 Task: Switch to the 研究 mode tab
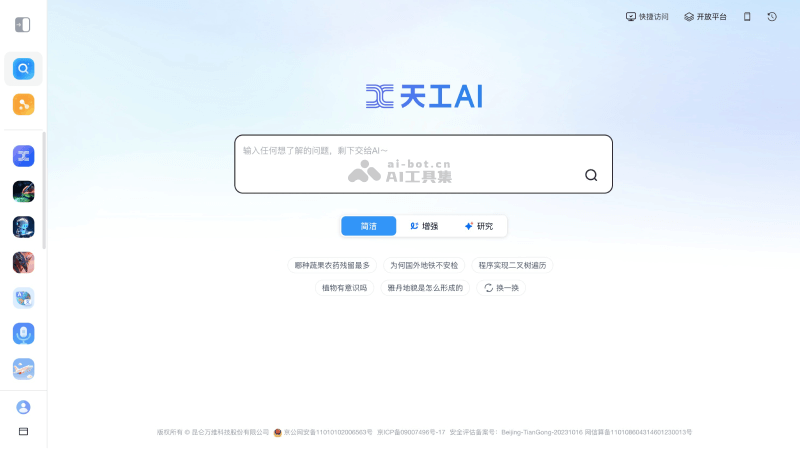click(479, 226)
